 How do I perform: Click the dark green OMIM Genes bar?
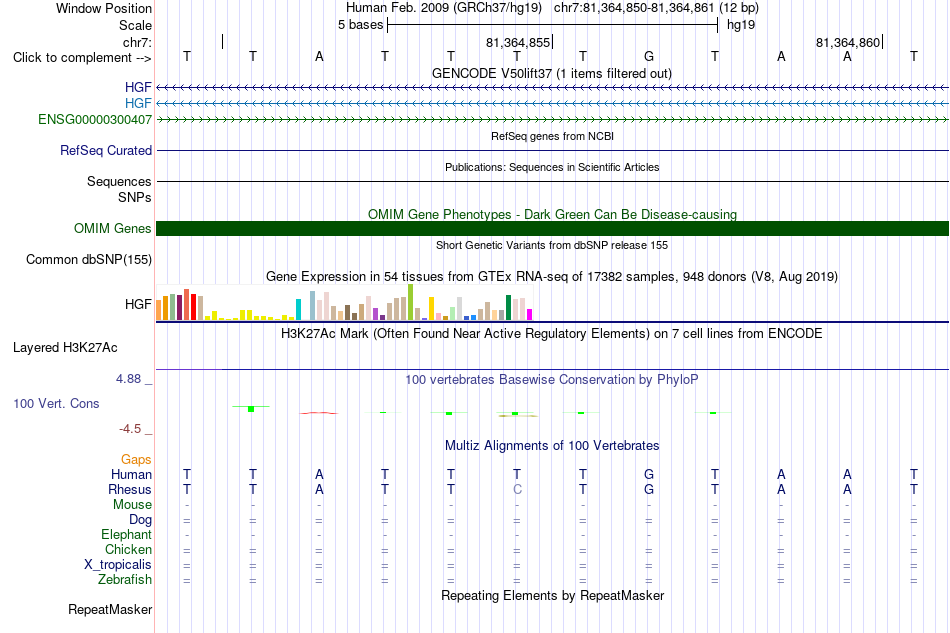coord(552,228)
